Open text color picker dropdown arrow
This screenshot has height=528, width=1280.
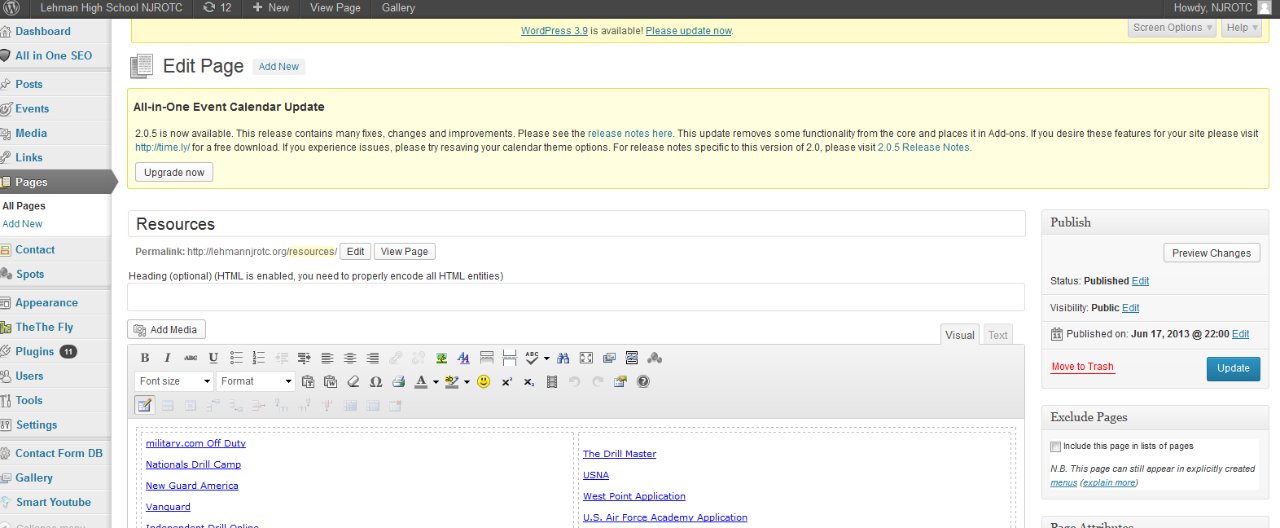tap(435, 382)
